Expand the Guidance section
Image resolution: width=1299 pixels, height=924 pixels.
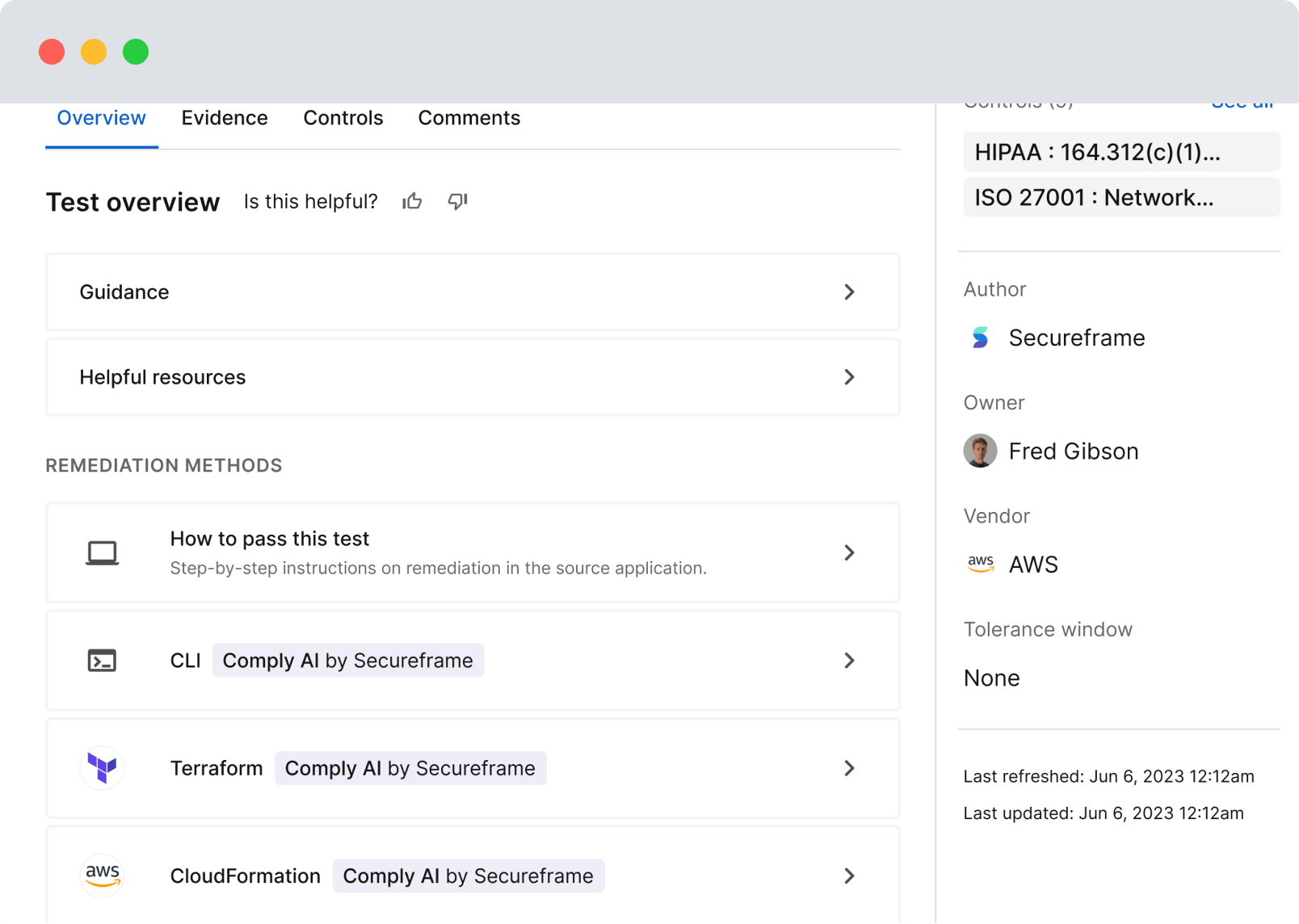849,292
